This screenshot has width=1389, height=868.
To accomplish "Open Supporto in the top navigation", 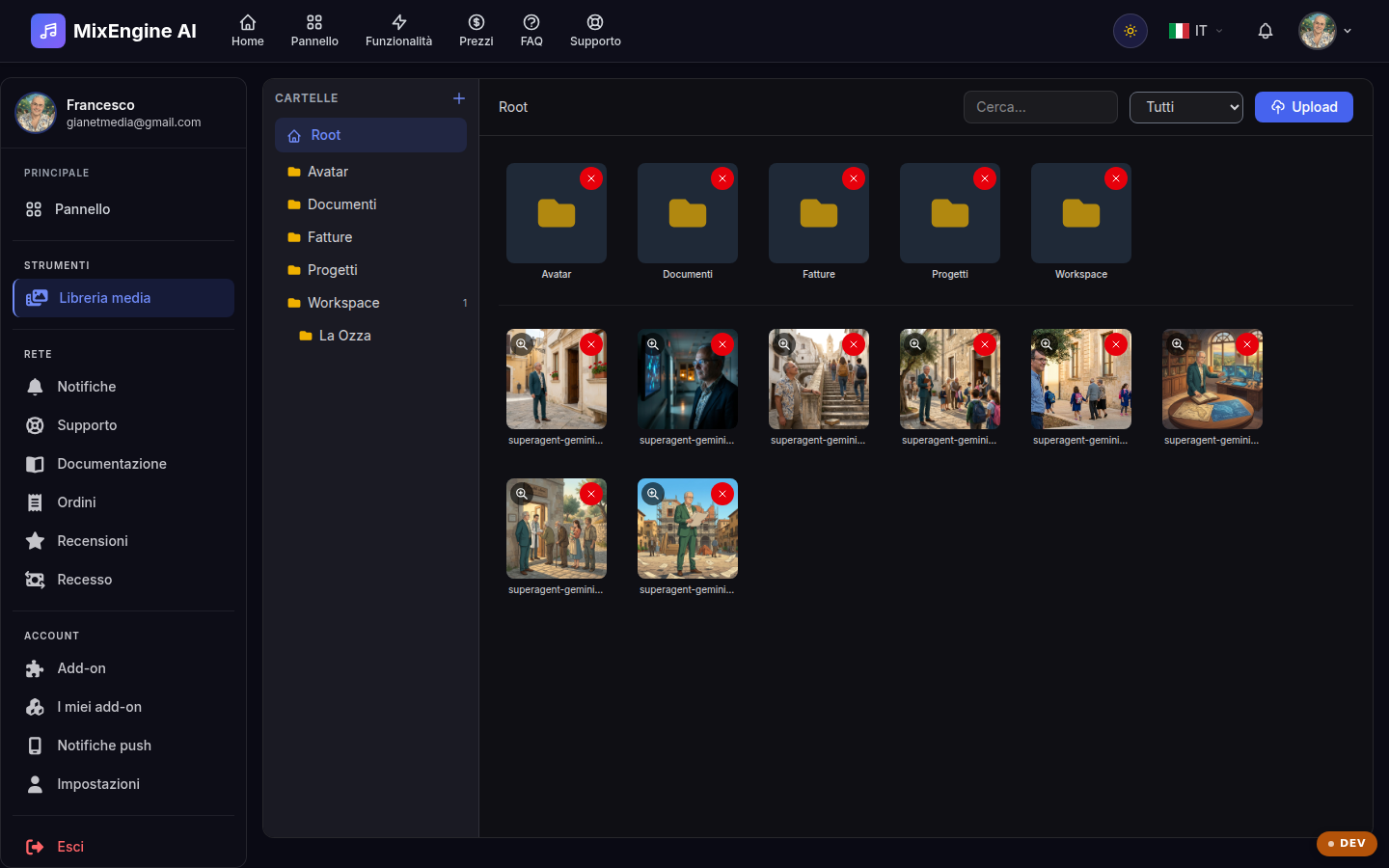I will pyautogui.click(x=595, y=31).
